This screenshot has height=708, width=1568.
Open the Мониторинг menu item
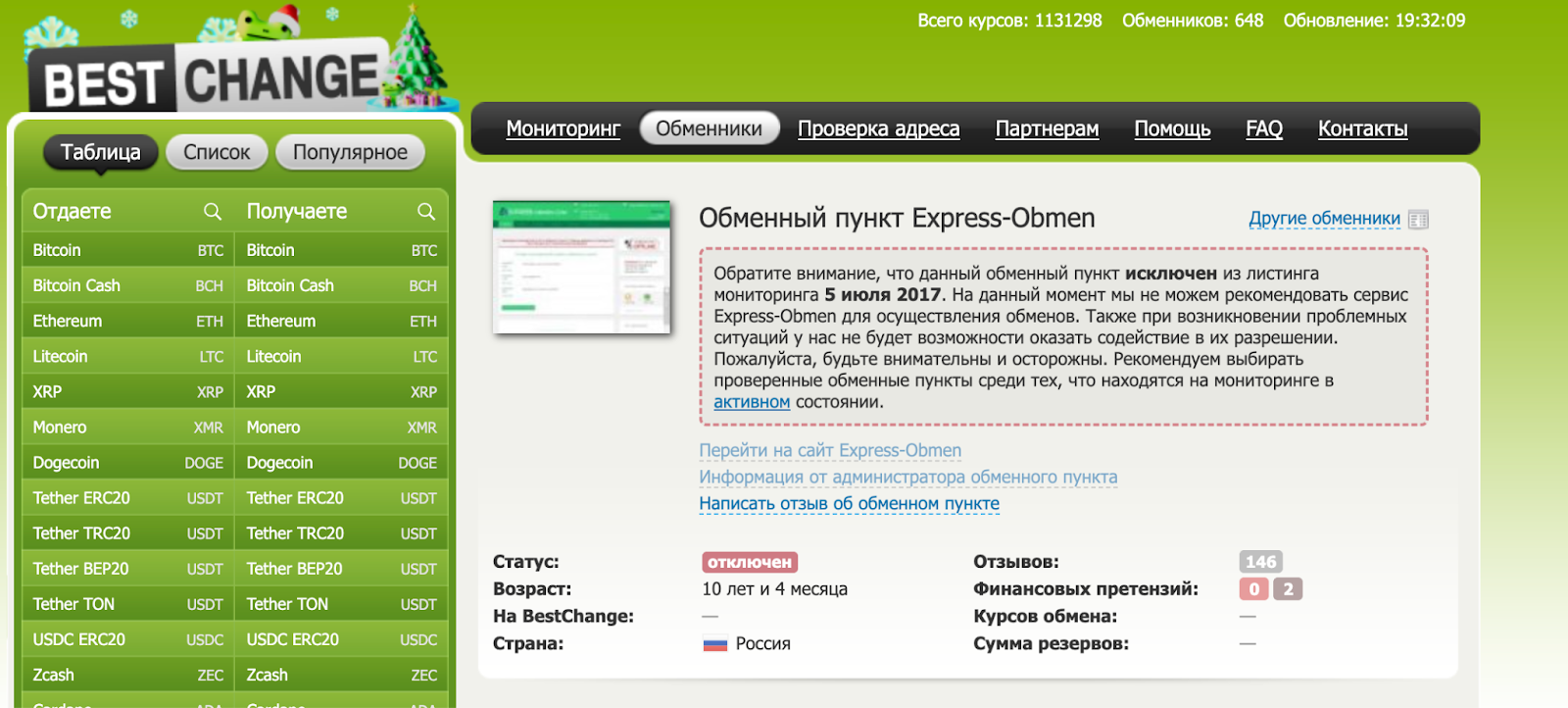(x=563, y=128)
